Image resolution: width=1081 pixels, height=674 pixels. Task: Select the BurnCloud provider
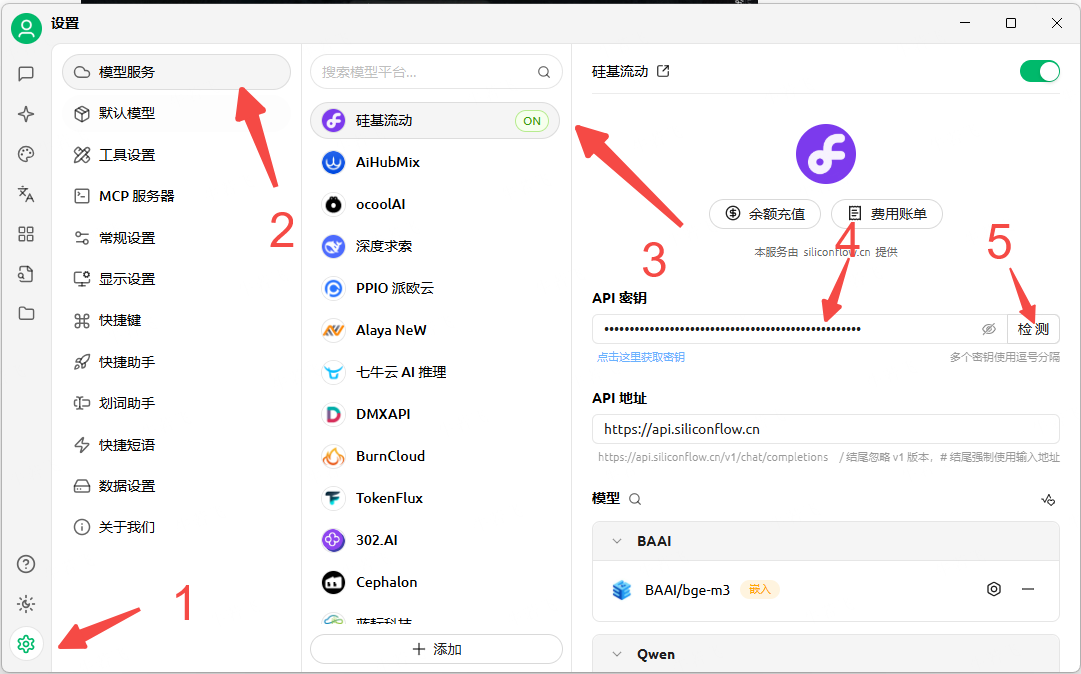pyautogui.click(x=435, y=456)
